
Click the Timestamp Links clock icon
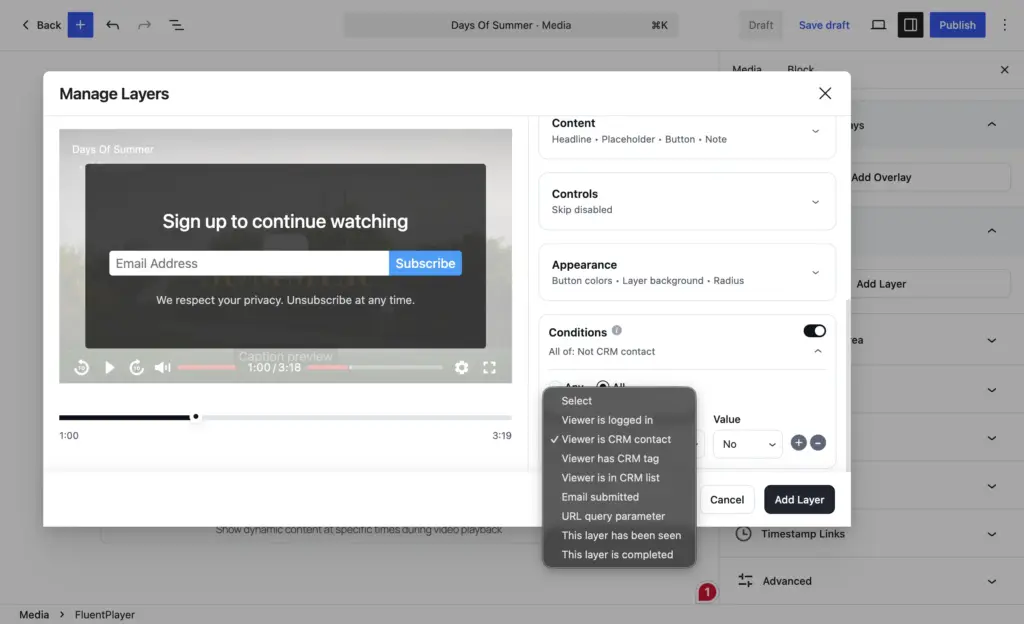[743, 533]
